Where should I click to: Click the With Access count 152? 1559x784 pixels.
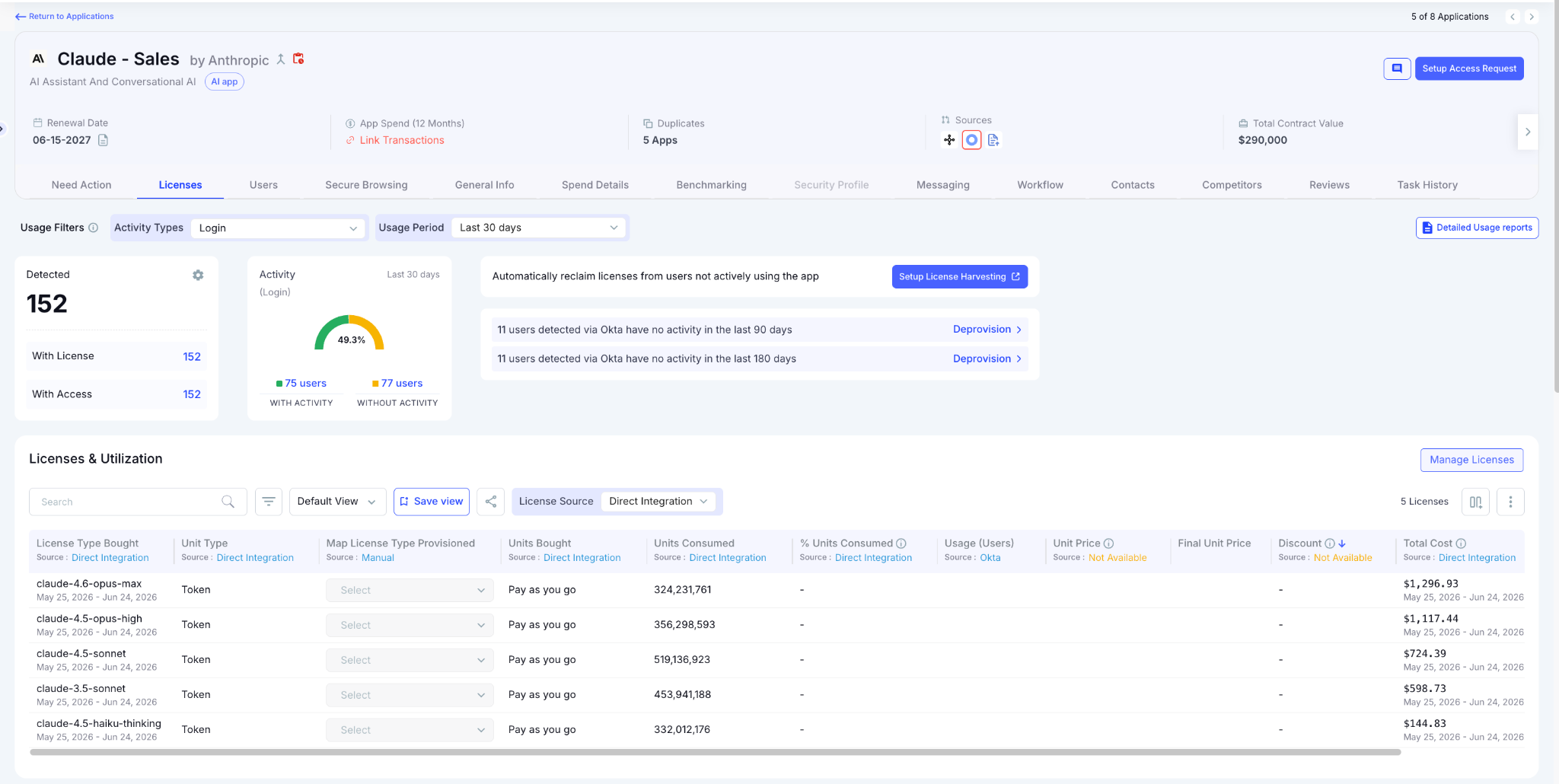pos(192,394)
